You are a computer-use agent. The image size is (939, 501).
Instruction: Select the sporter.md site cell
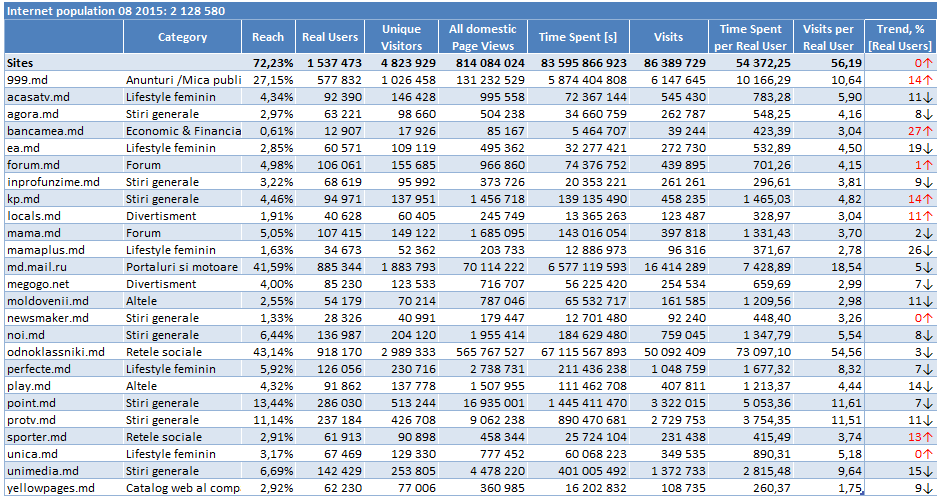(63, 437)
